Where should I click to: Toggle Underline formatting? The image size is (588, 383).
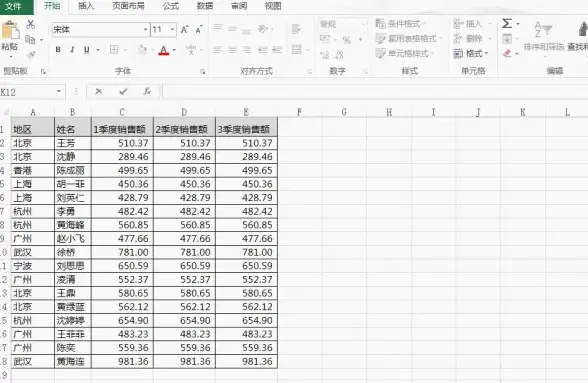87,50
